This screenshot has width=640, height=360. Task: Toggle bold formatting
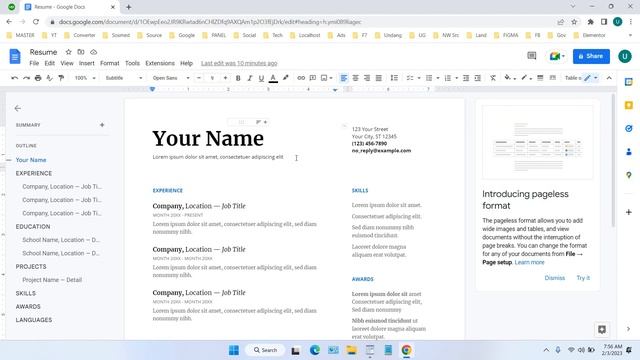click(238, 78)
